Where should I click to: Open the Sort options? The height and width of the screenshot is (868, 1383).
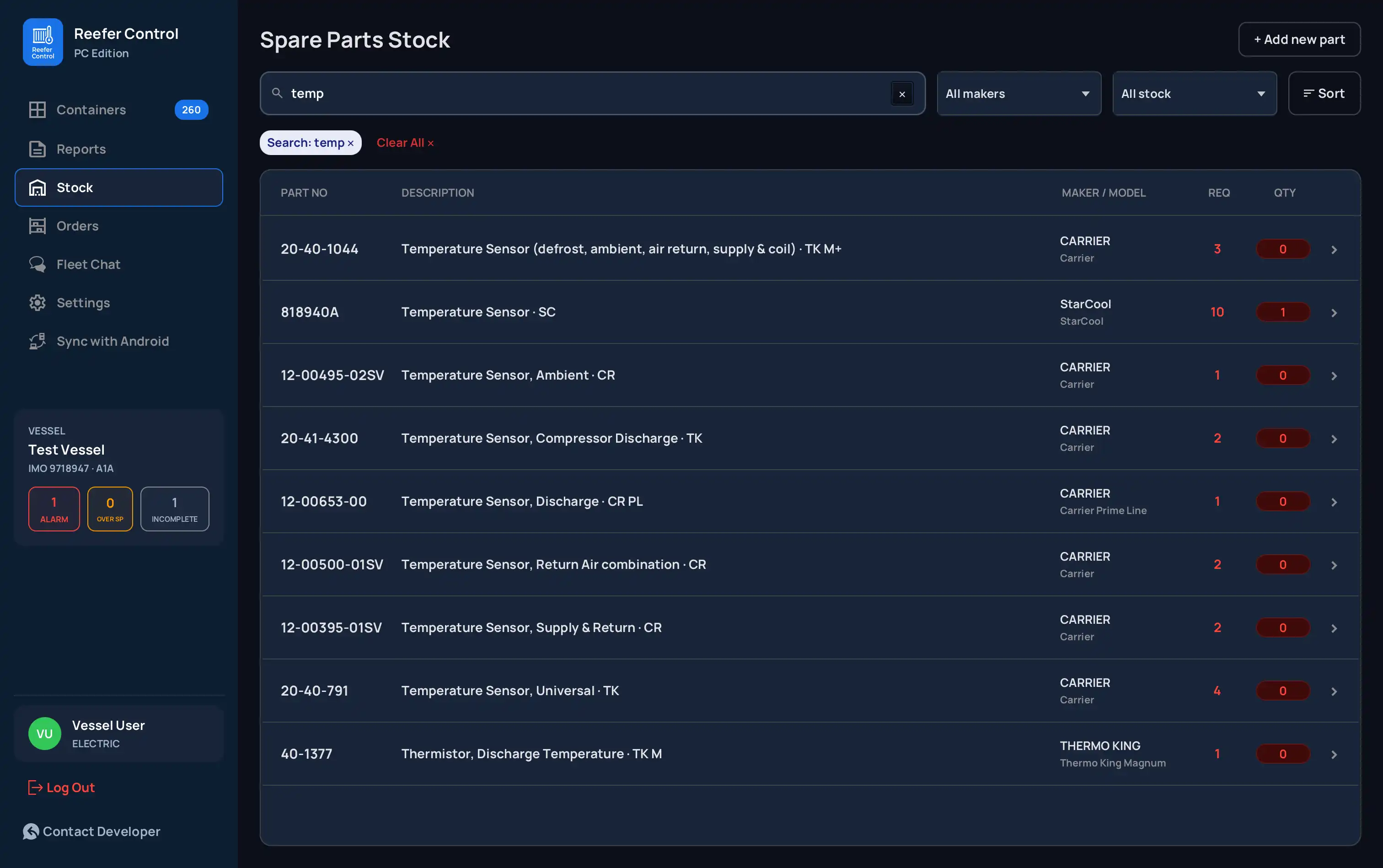pyautogui.click(x=1324, y=94)
